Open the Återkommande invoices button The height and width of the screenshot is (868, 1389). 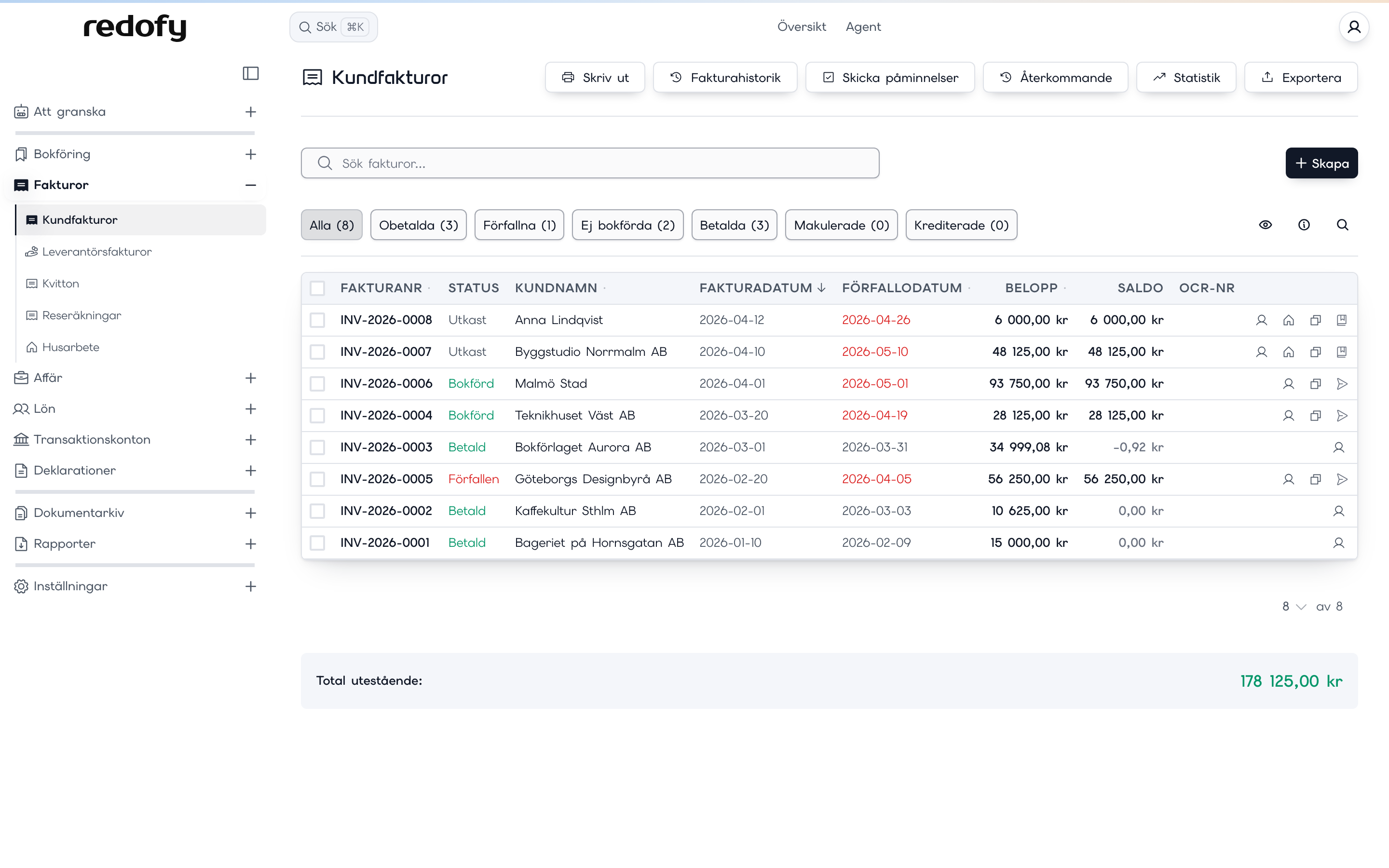click(x=1055, y=78)
